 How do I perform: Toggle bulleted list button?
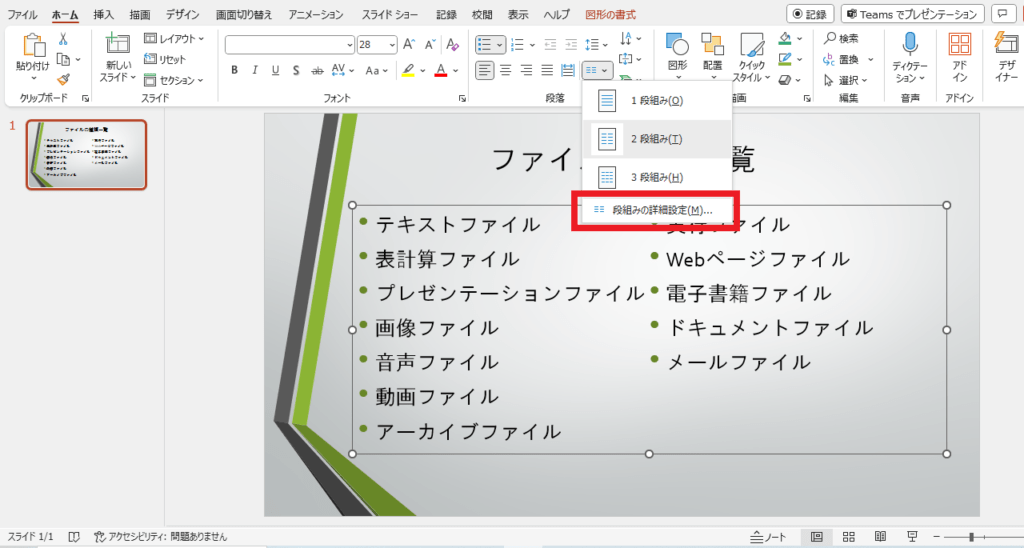484,44
